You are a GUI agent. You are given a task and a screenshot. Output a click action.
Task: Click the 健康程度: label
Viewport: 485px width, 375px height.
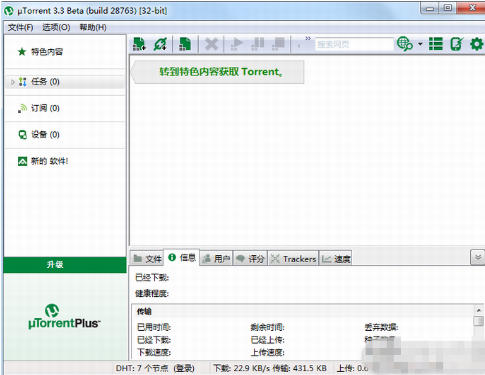[x=152, y=293]
